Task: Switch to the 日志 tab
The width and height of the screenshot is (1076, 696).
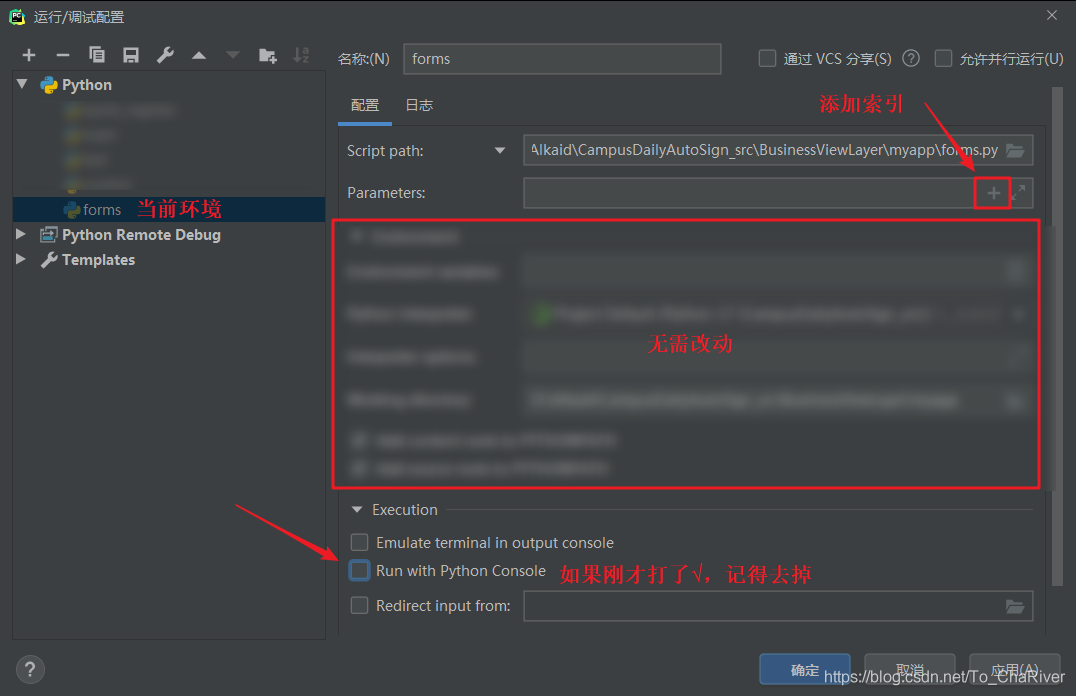Action: 419,105
